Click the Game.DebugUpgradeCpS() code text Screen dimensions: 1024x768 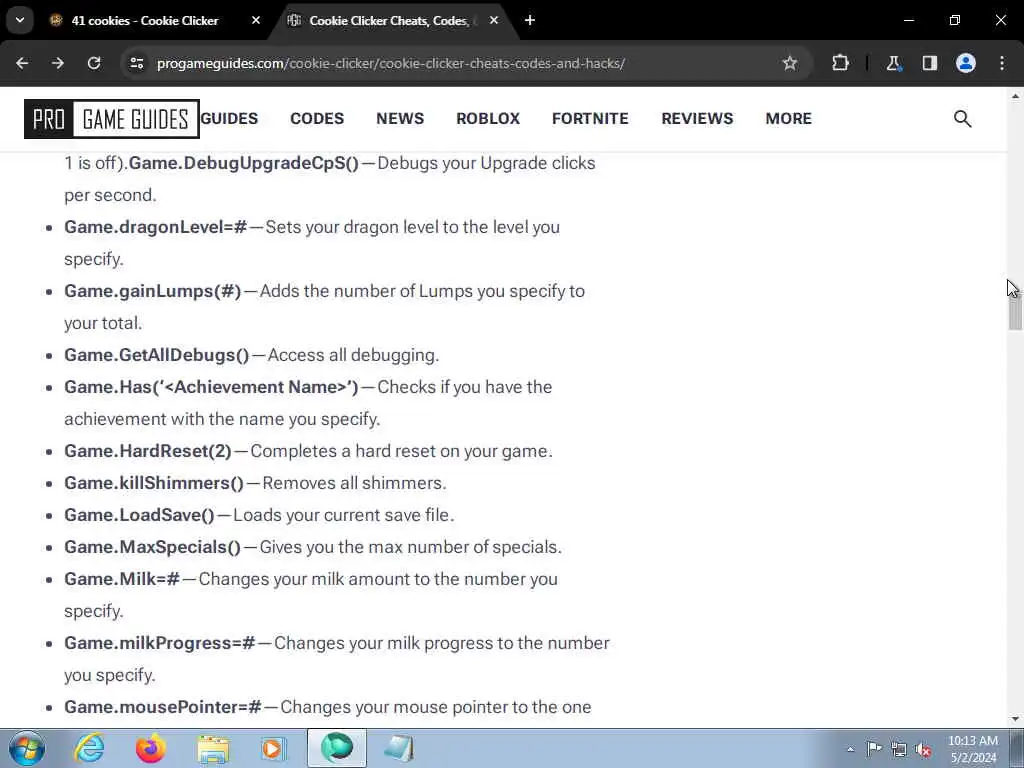pos(244,163)
